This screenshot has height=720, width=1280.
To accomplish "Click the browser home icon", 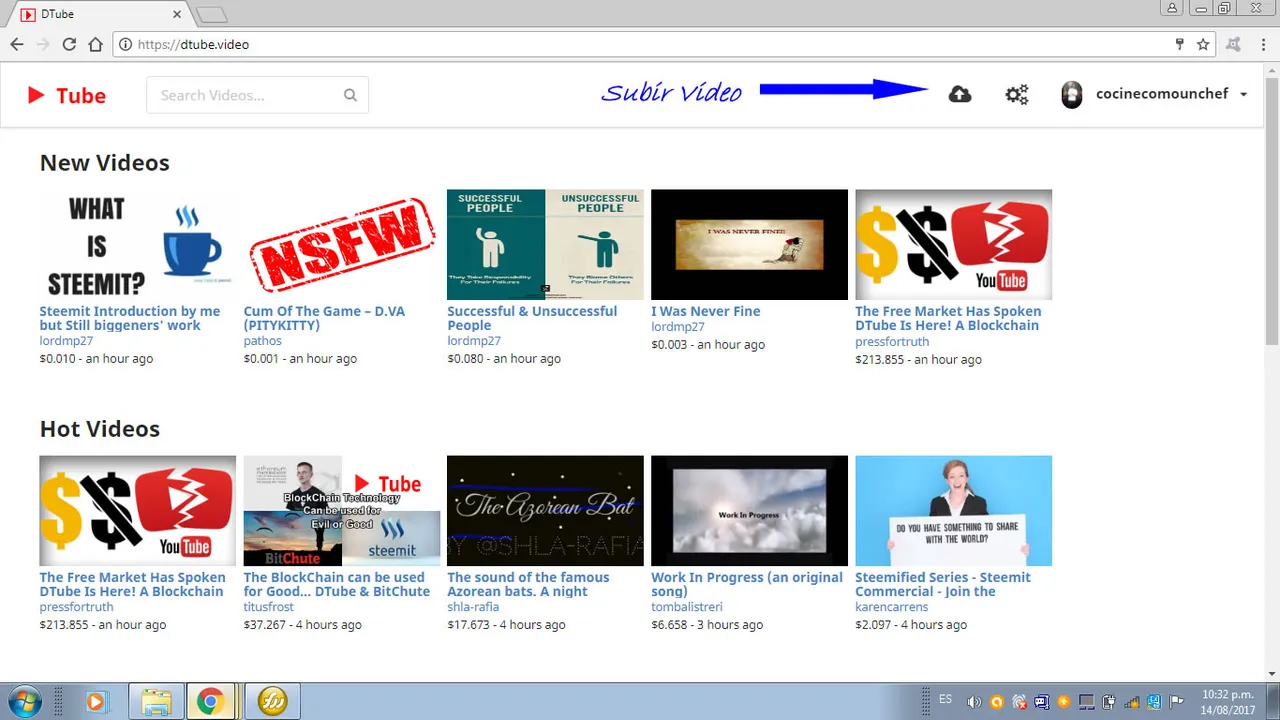I will [x=95, y=44].
